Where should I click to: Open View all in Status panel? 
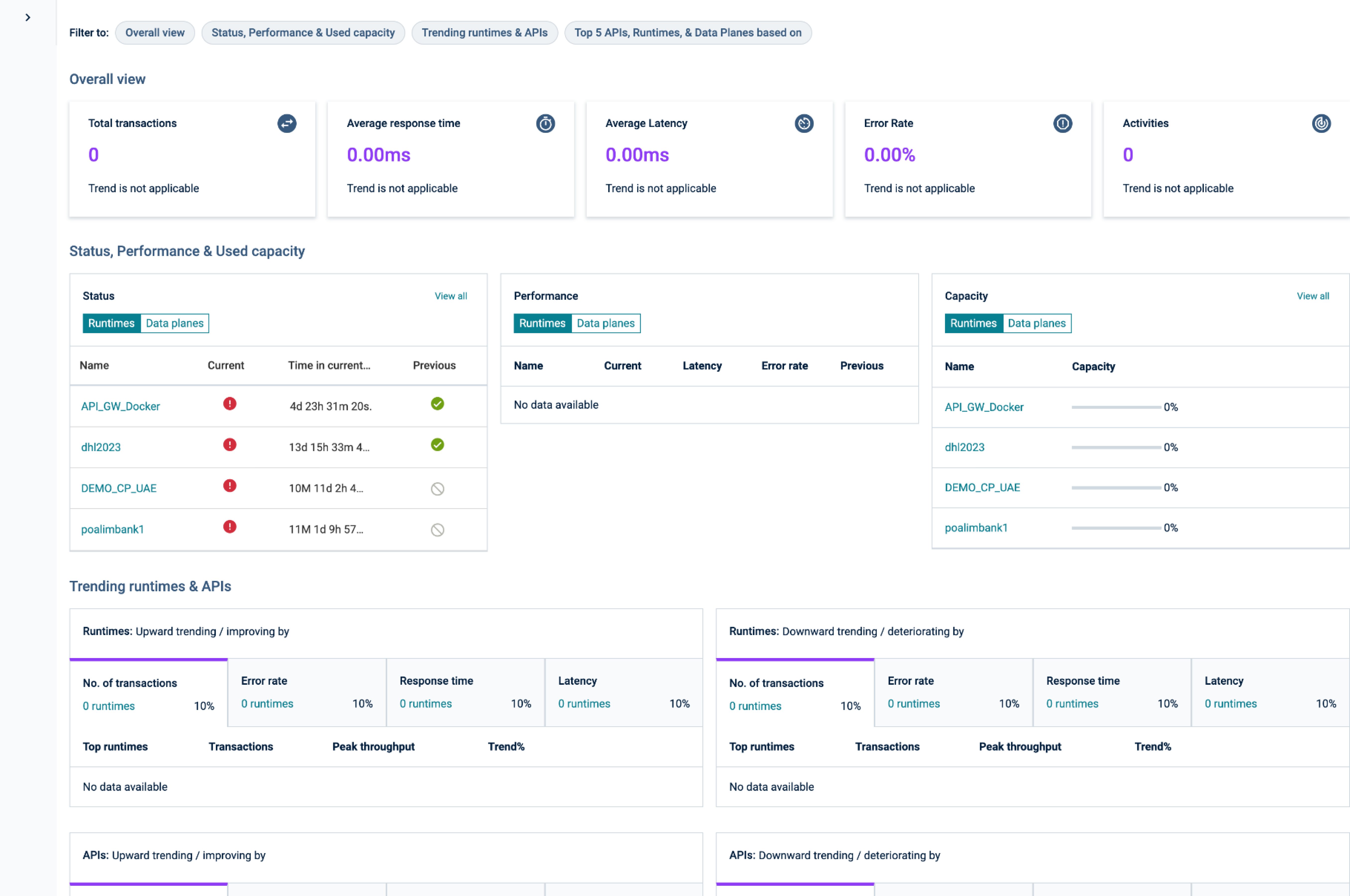tap(451, 296)
